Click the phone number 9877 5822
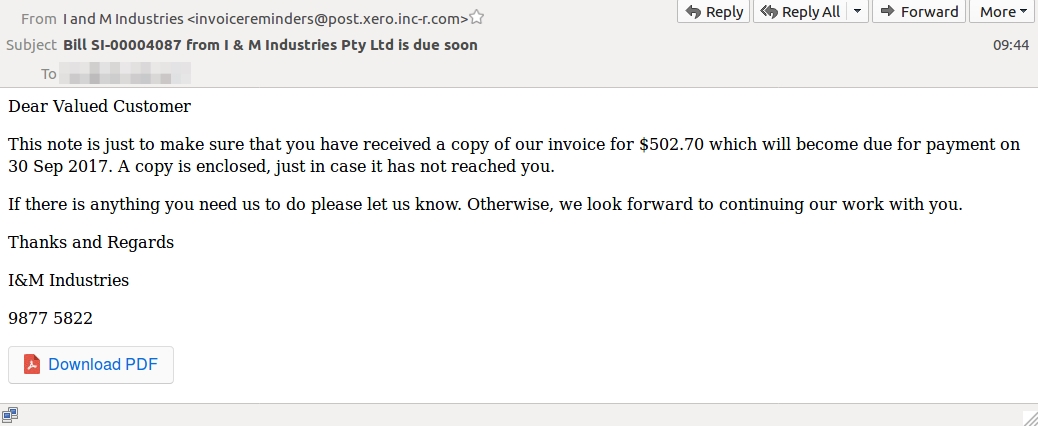Screen dimensions: 1038x426 coord(50,318)
